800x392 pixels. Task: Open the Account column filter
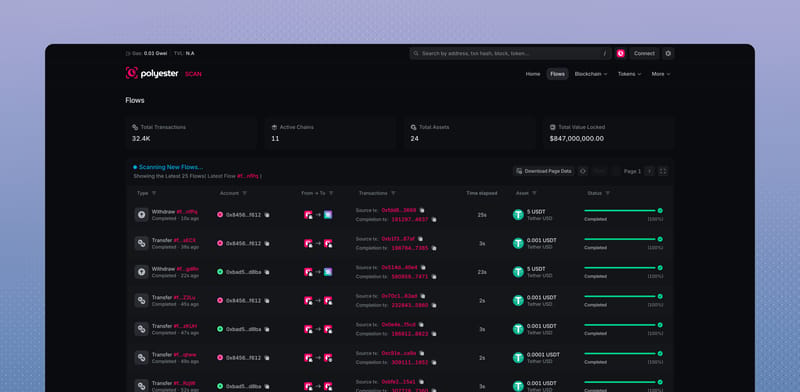click(x=244, y=193)
